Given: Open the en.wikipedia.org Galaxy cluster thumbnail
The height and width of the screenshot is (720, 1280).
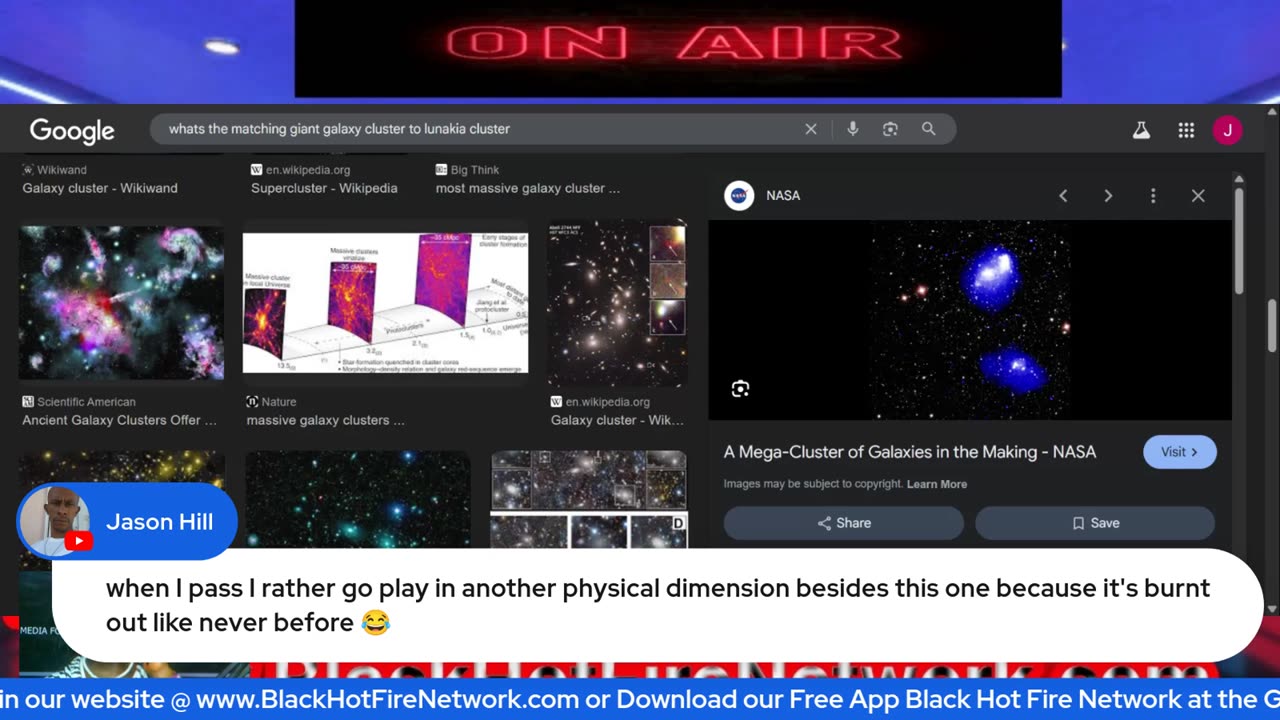Looking at the screenshot, I should coord(617,304).
